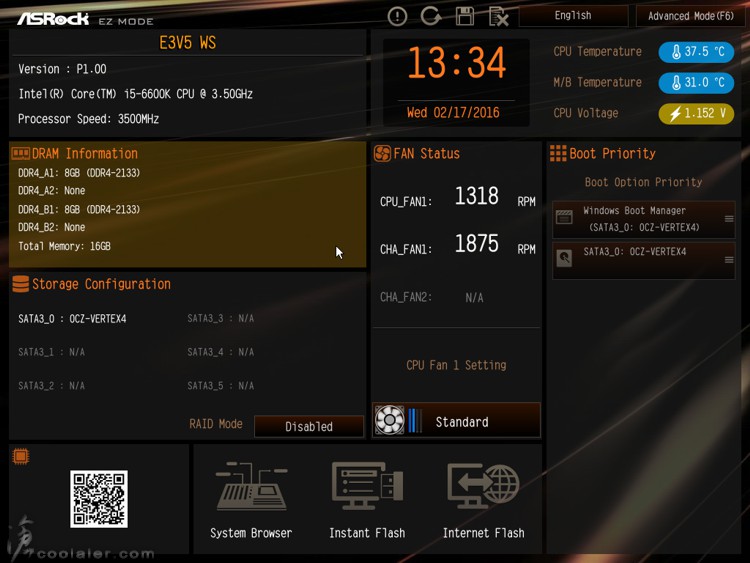Click the fan icon beside Standard setting
This screenshot has height=563, width=750.
pyautogui.click(x=389, y=420)
